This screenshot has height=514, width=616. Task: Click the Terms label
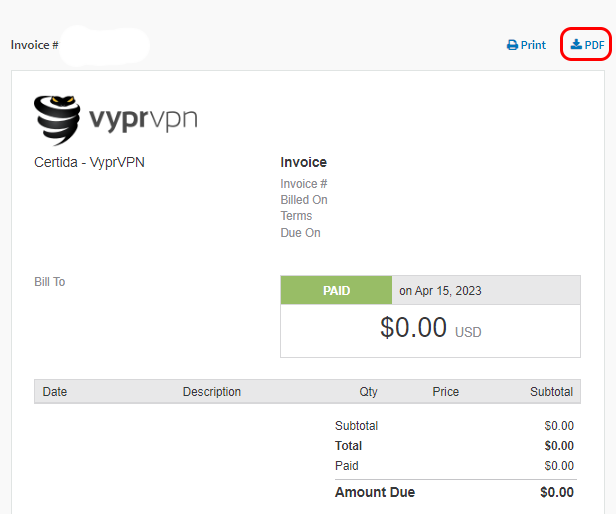click(296, 216)
